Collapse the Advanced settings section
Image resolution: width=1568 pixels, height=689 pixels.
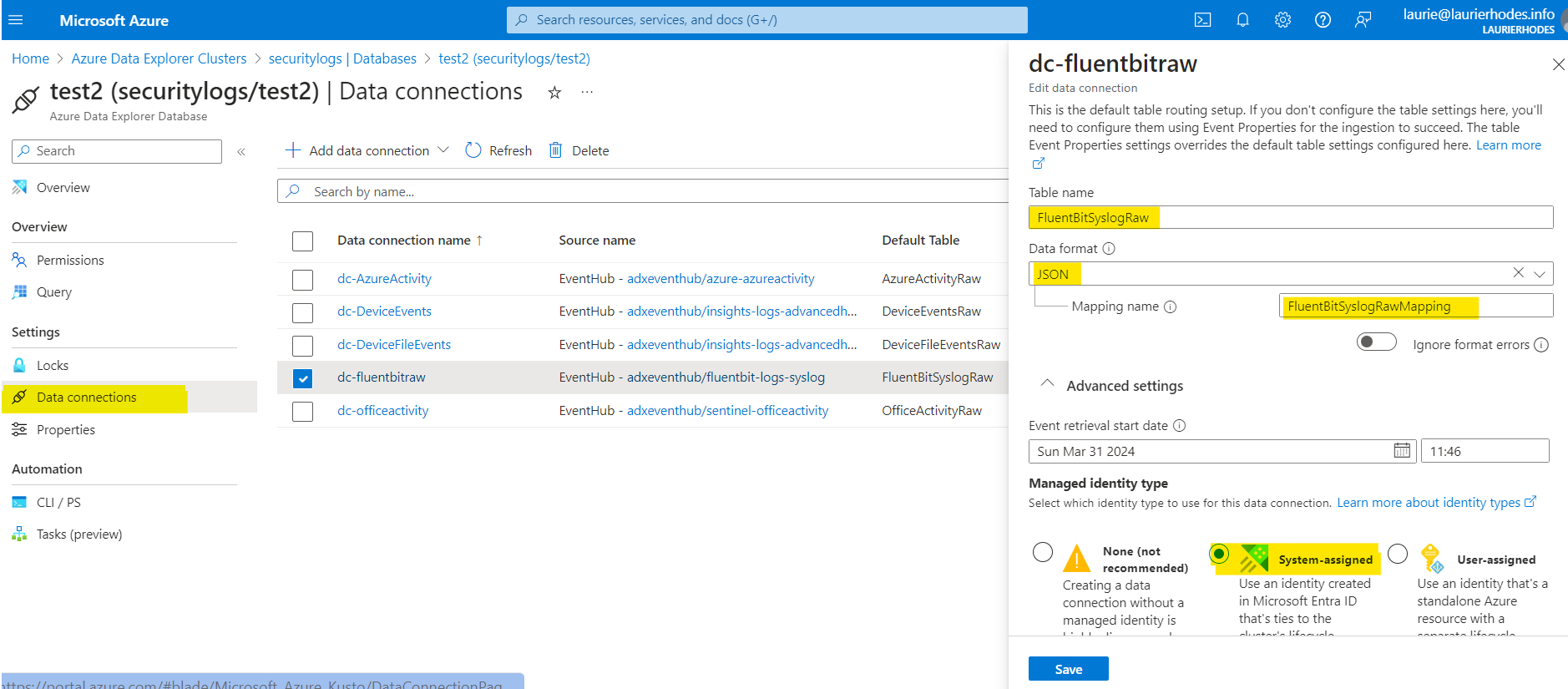[x=1047, y=383]
